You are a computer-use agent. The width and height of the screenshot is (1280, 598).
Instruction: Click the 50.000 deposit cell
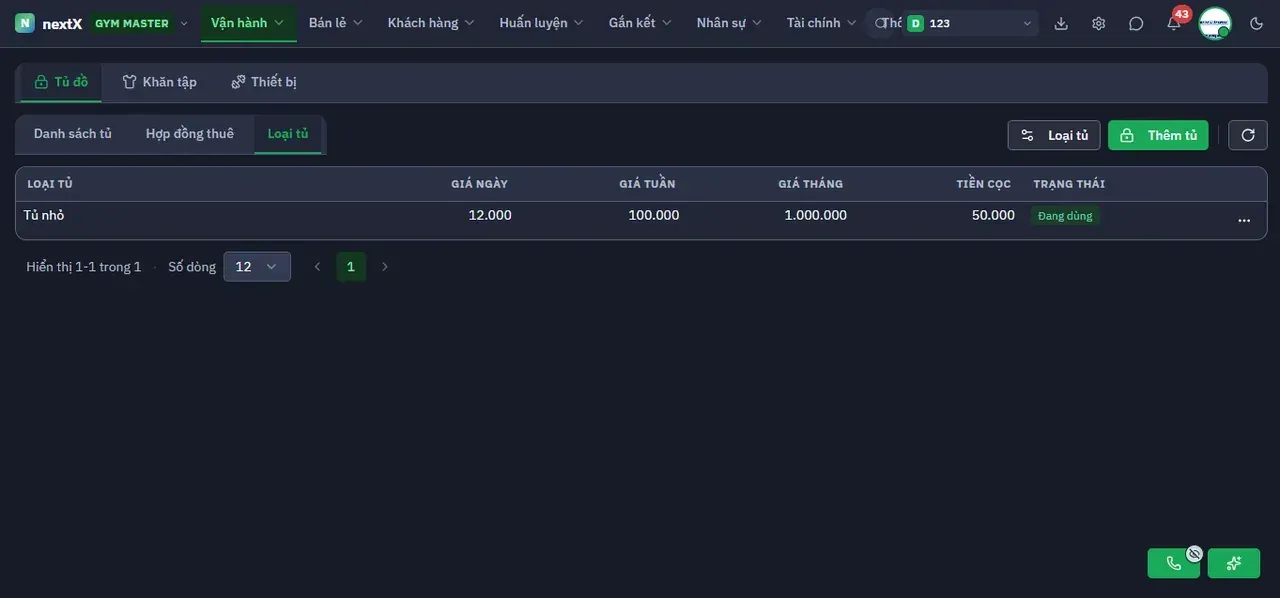click(993, 215)
